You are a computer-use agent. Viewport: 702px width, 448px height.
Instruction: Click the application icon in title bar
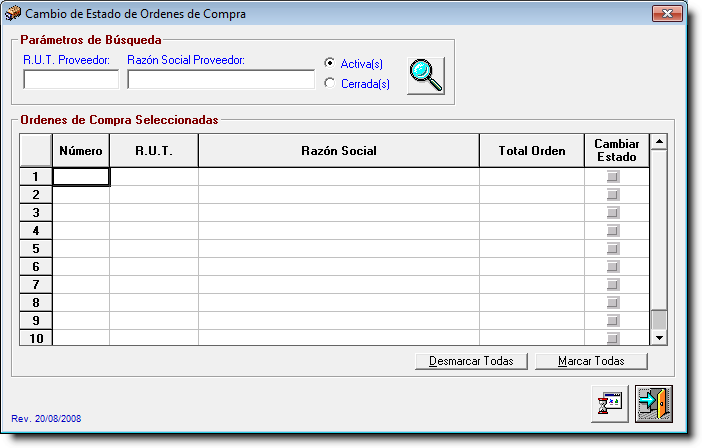[x=13, y=13]
